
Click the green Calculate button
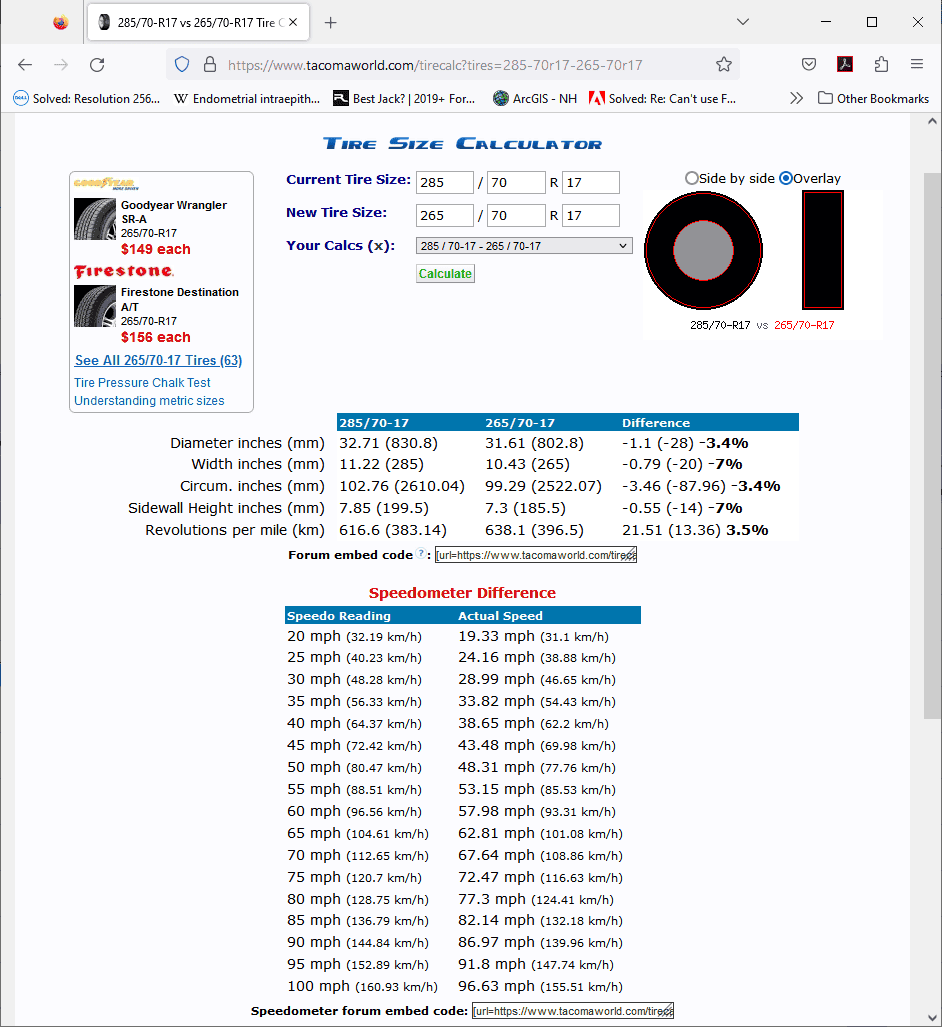pyautogui.click(x=445, y=274)
